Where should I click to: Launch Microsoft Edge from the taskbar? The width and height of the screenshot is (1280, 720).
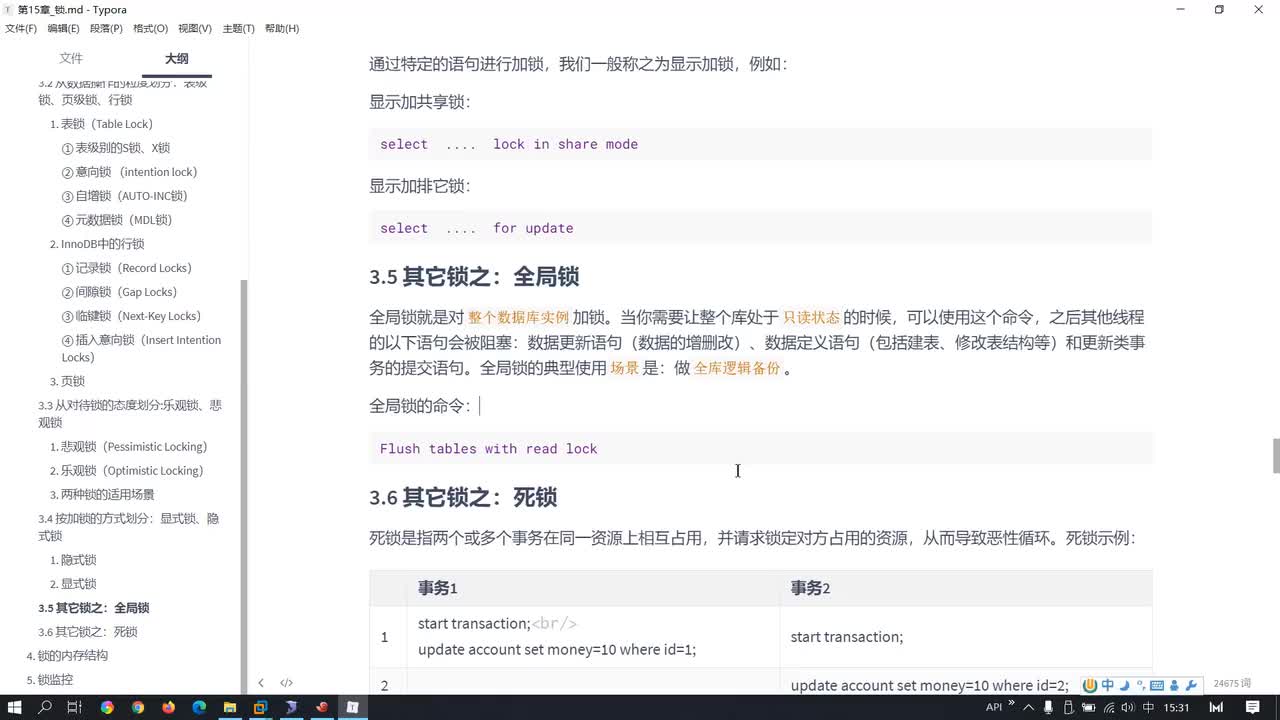point(198,707)
